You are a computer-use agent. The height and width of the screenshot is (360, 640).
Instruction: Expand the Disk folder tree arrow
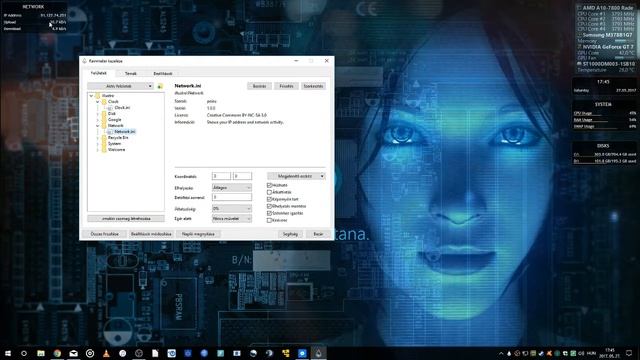tap(98, 113)
